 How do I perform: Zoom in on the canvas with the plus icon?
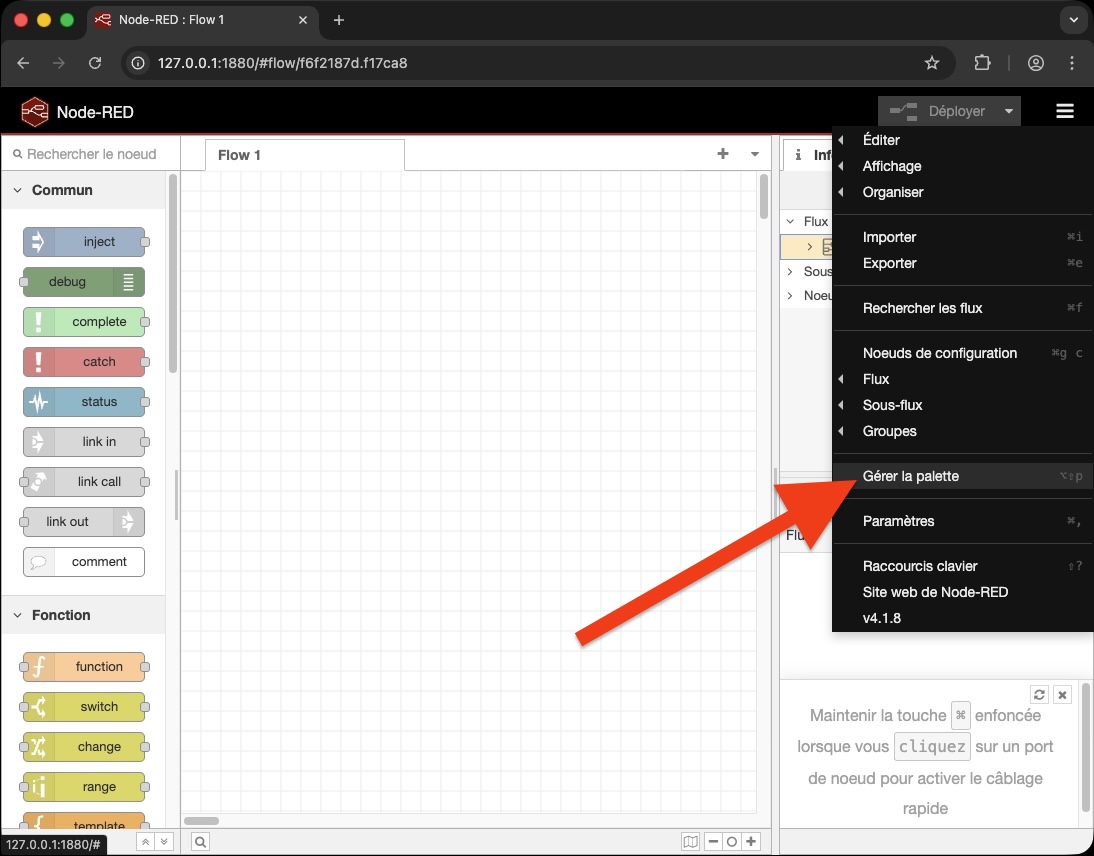[750, 841]
